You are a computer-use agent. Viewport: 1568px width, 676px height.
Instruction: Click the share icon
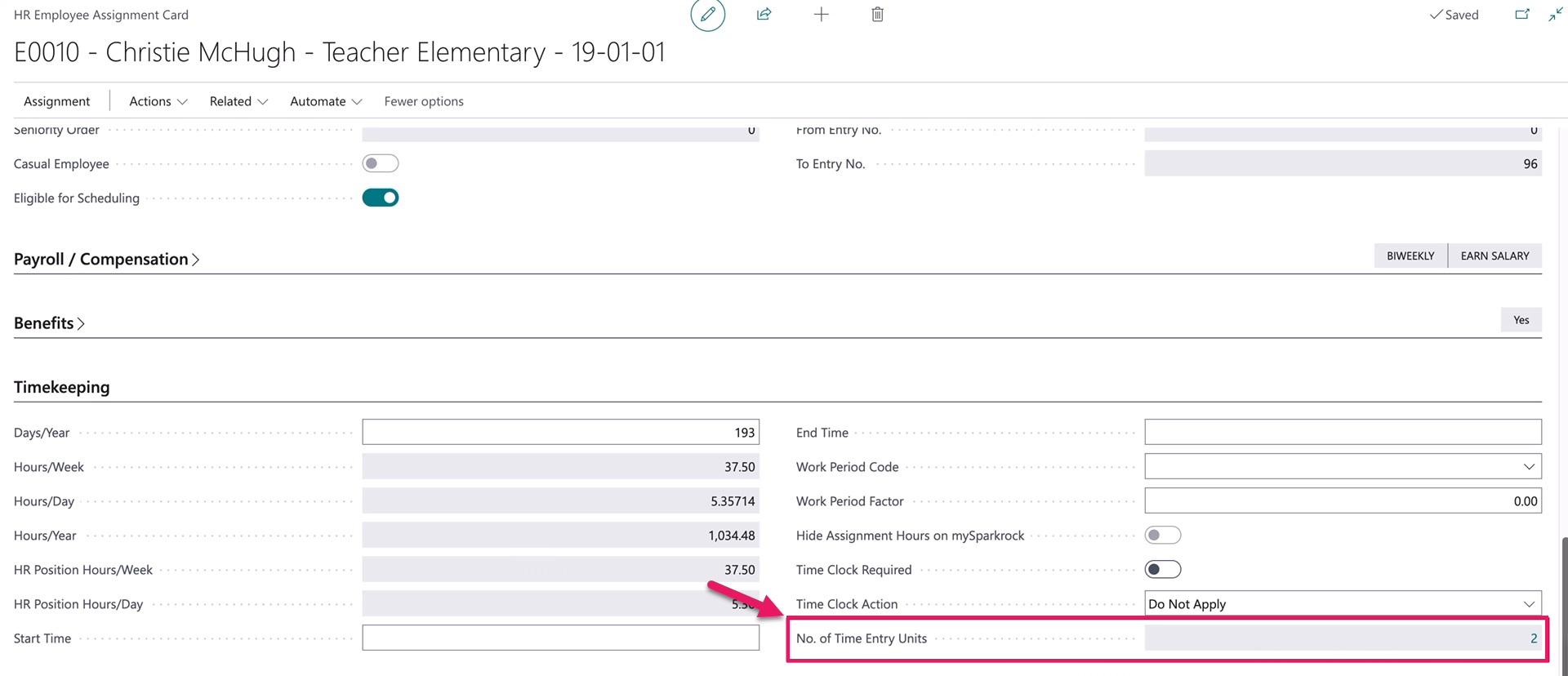point(764,15)
